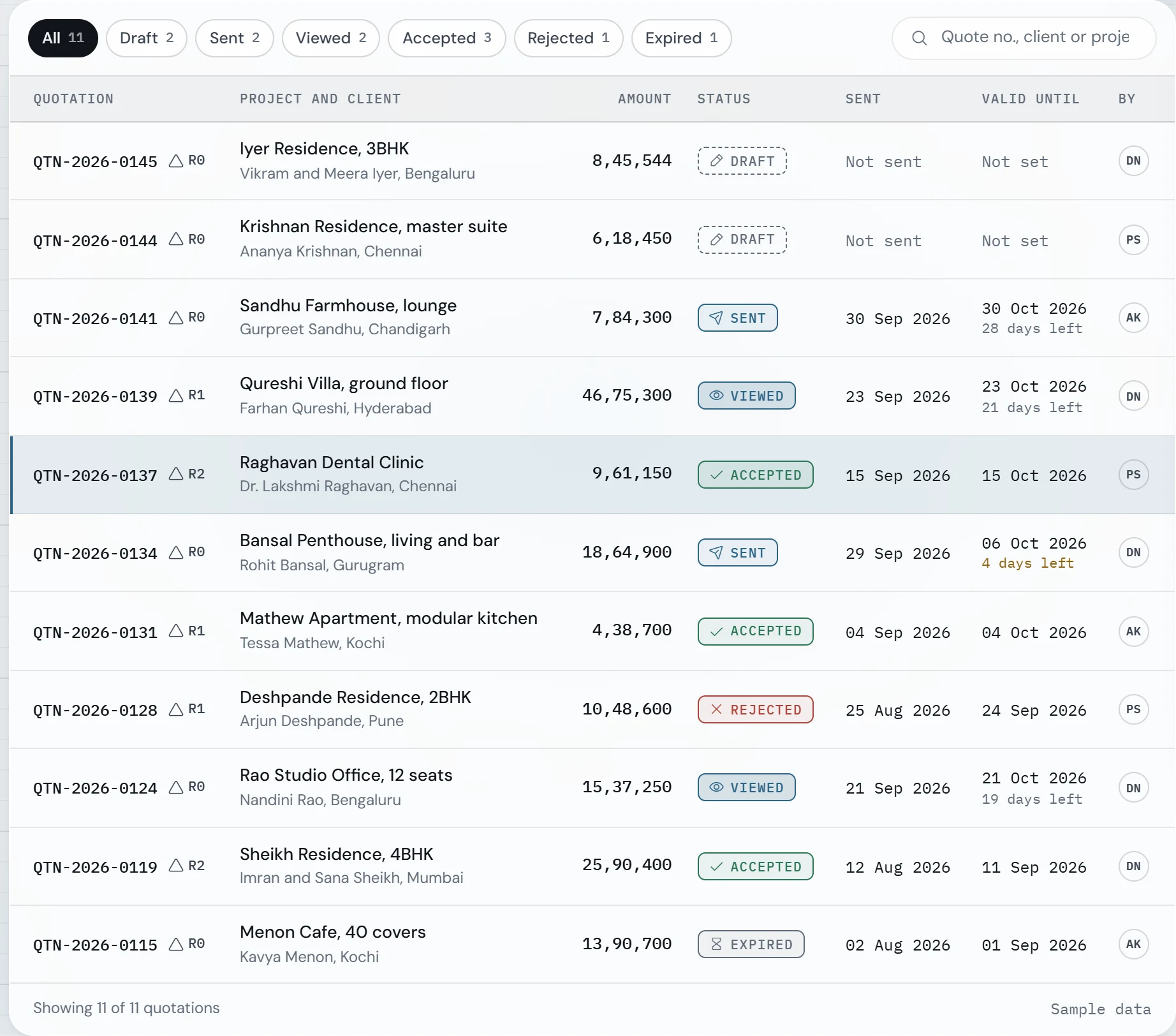Open the Sent filter tab

tap(235, 38)
